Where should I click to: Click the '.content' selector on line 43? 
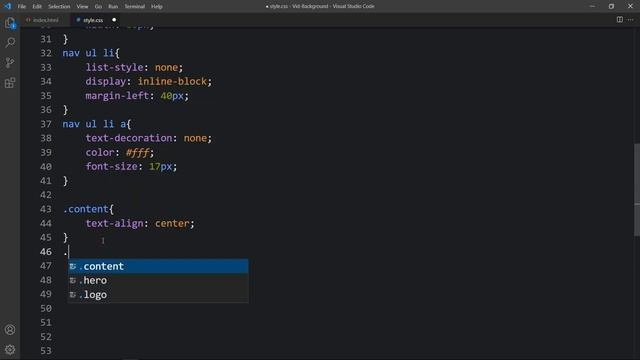[85, 209]
